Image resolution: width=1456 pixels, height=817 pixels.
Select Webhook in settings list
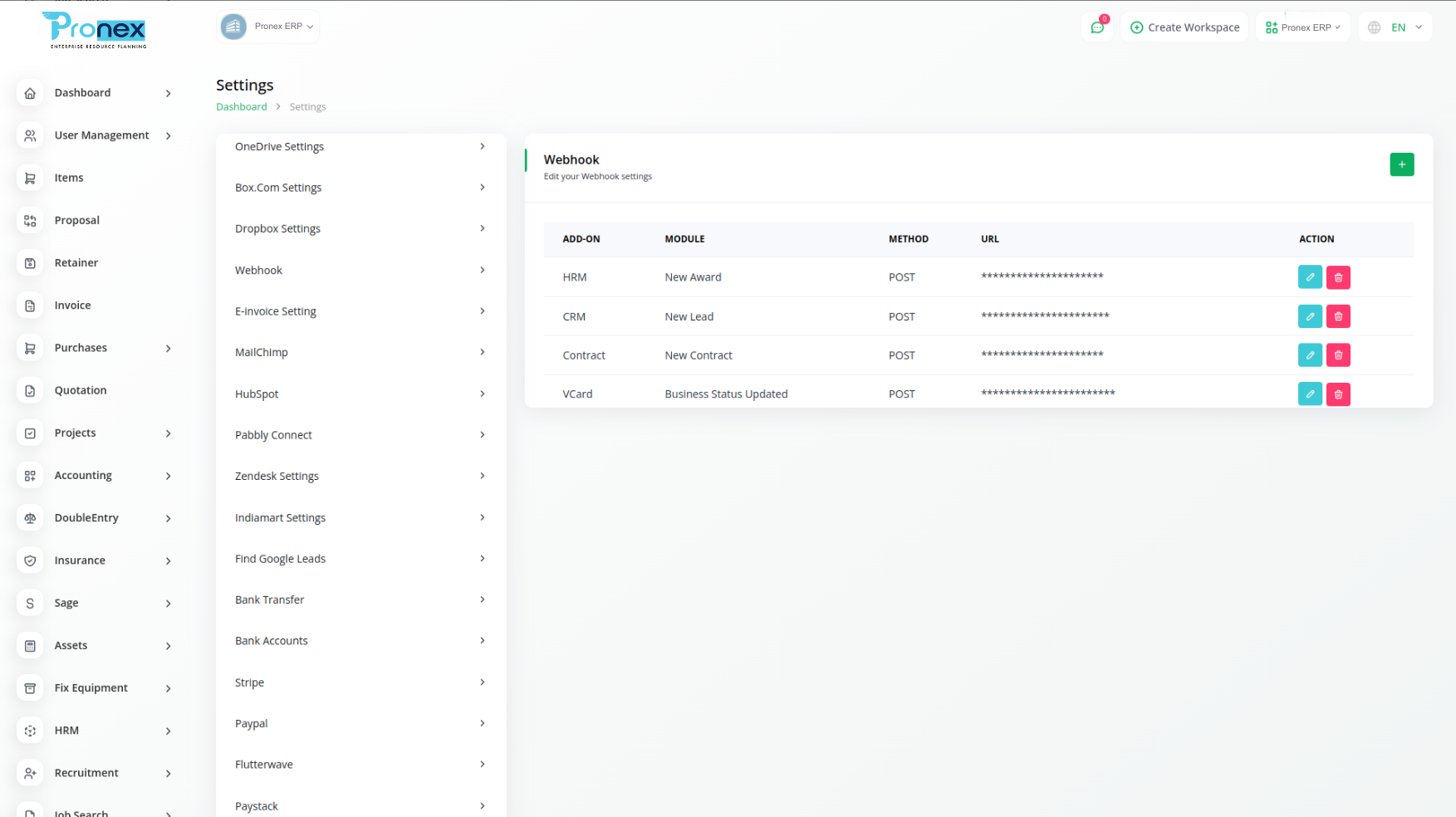click(360, 271)
